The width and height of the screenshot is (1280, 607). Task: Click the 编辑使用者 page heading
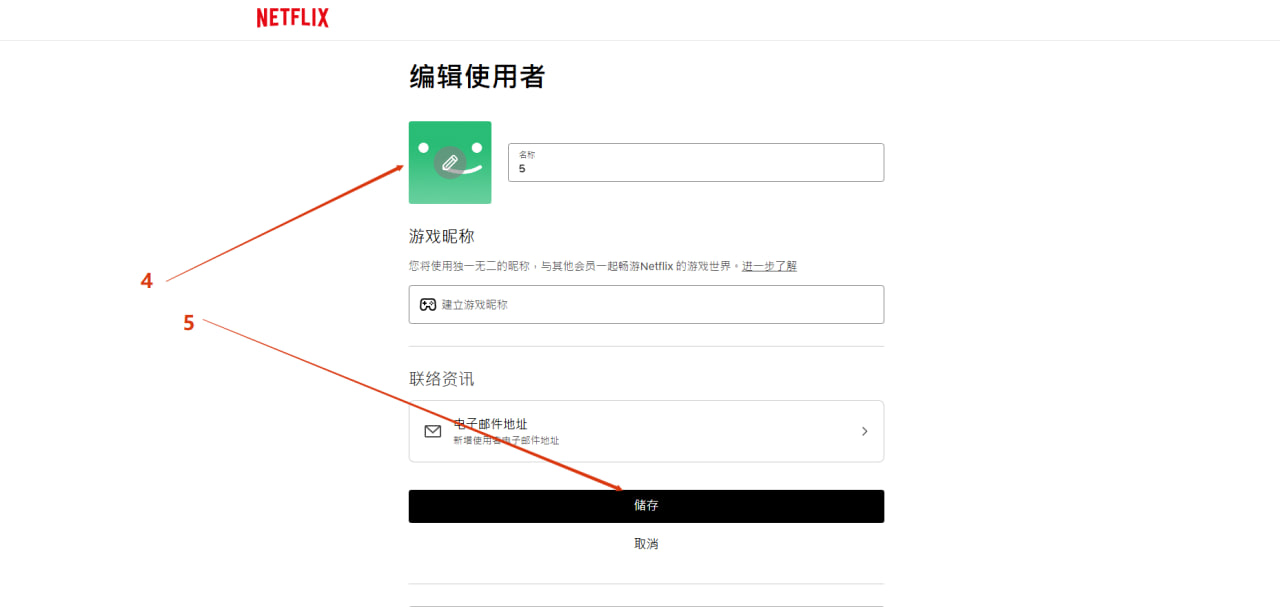click(477, 77)
